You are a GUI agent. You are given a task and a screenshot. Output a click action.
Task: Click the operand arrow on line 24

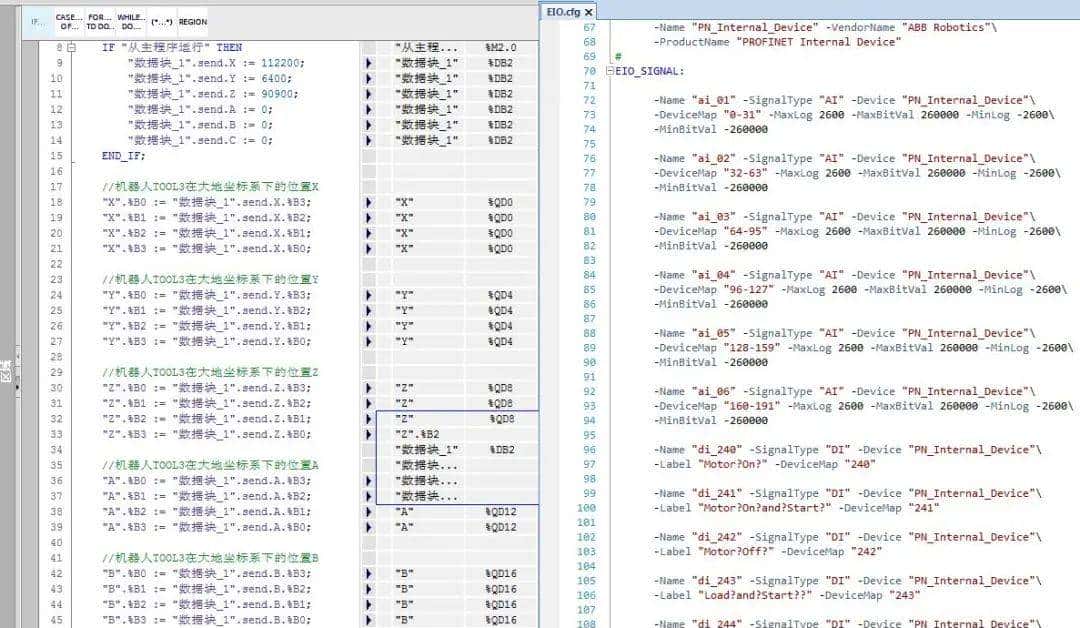[368, 295]
